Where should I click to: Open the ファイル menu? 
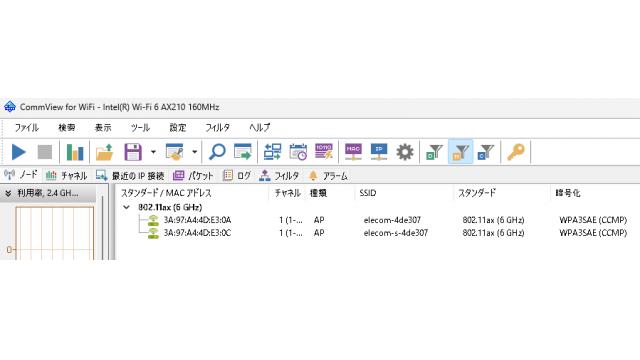pos(27,128)
